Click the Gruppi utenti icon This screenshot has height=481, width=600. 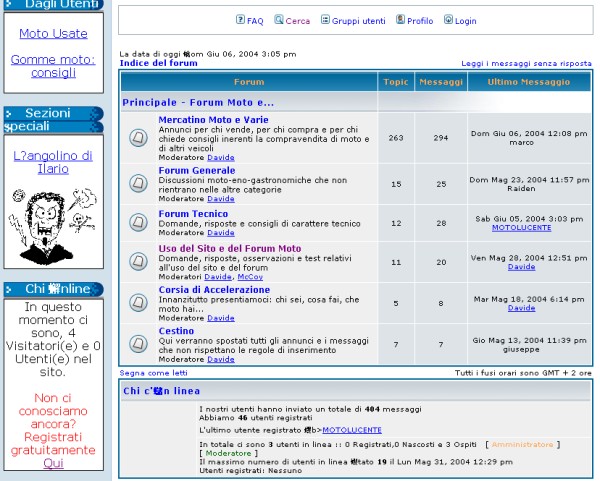(325, 20)
